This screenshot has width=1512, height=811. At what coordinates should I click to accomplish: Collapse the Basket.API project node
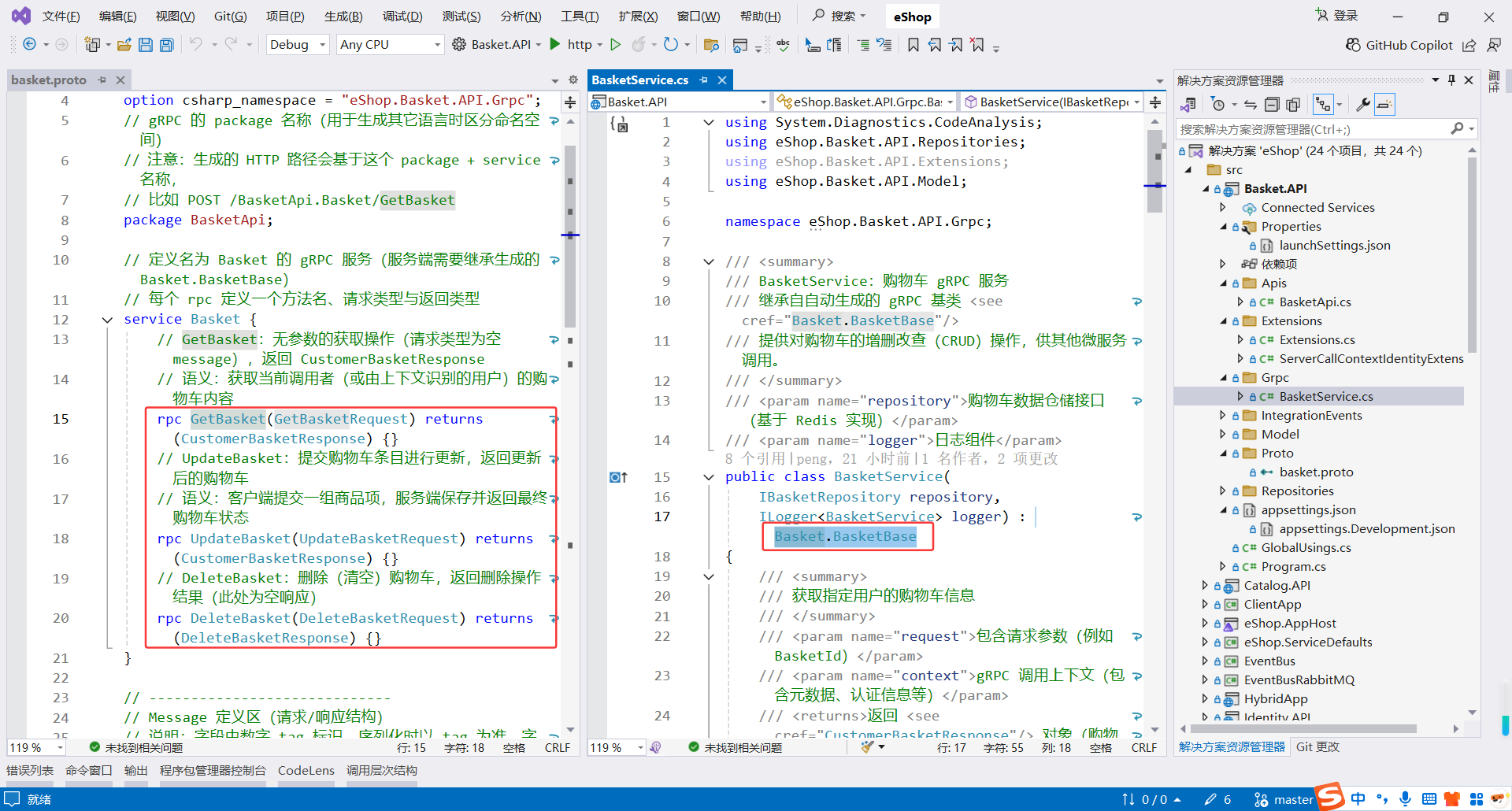[1206, 188]
